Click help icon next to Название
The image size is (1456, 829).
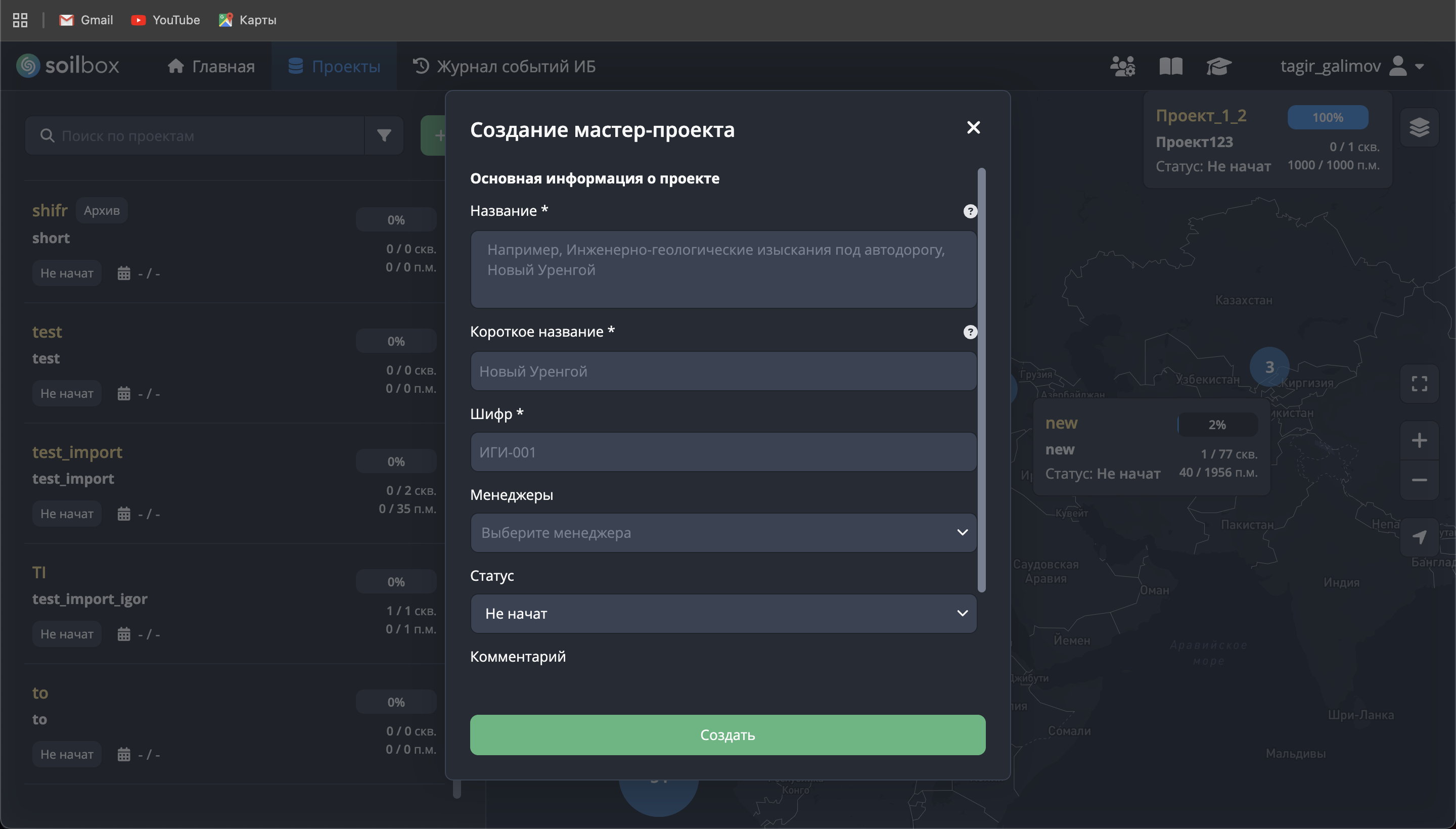coord(970,211)
